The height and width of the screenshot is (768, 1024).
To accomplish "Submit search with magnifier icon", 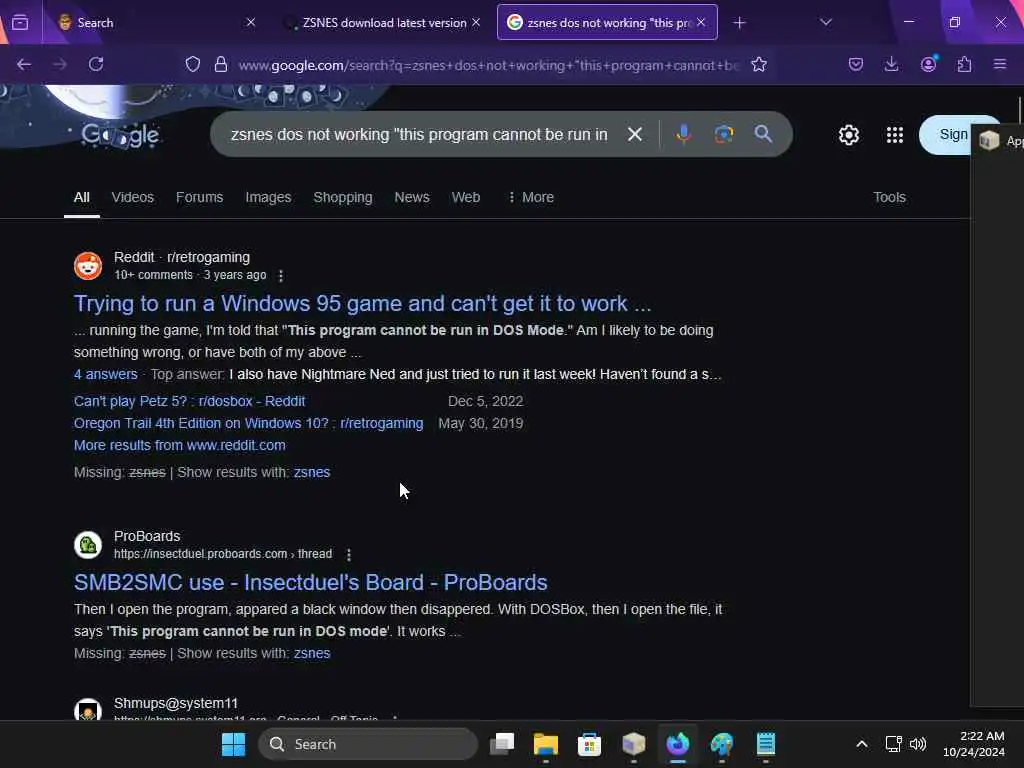I will [x=763, y=135].
